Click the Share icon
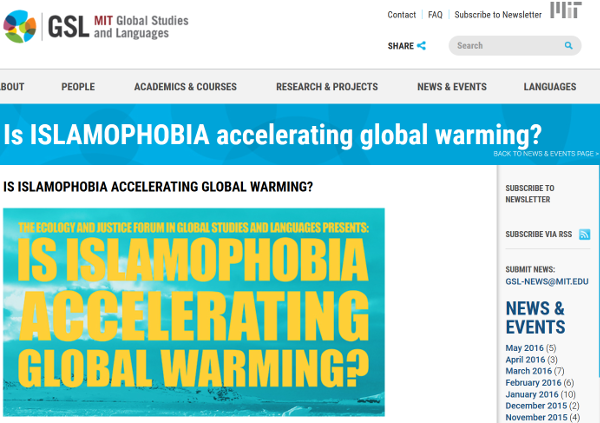Image resolution: width=600 pixels, height=423 pixels. pyautogui.click(x=421, y=45)
